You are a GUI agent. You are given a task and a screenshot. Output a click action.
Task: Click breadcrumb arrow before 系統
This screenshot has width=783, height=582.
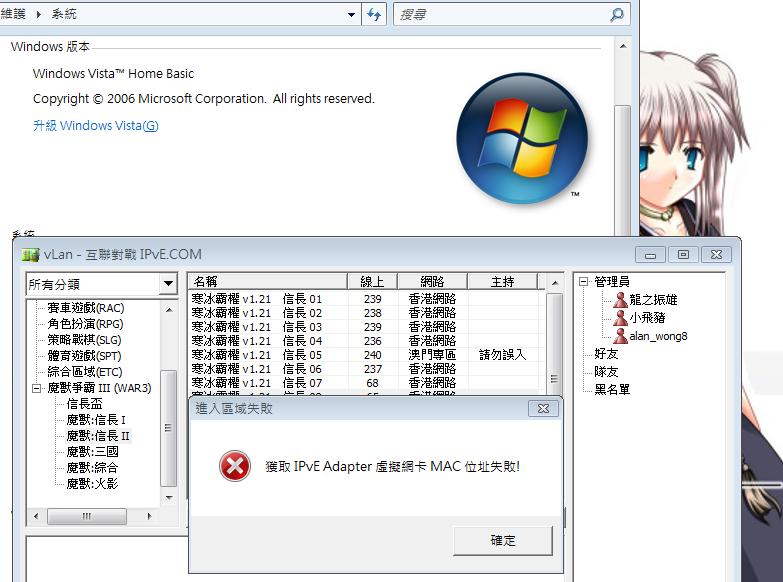click(x=38, y=14)
